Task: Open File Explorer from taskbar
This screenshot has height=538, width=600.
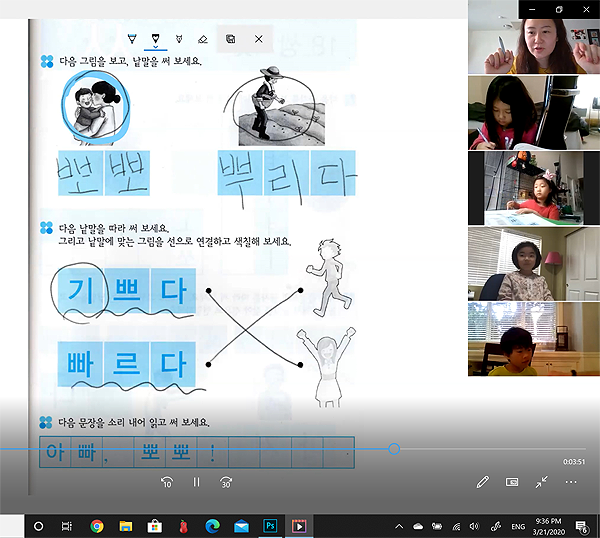Action: tap(126, 526)
